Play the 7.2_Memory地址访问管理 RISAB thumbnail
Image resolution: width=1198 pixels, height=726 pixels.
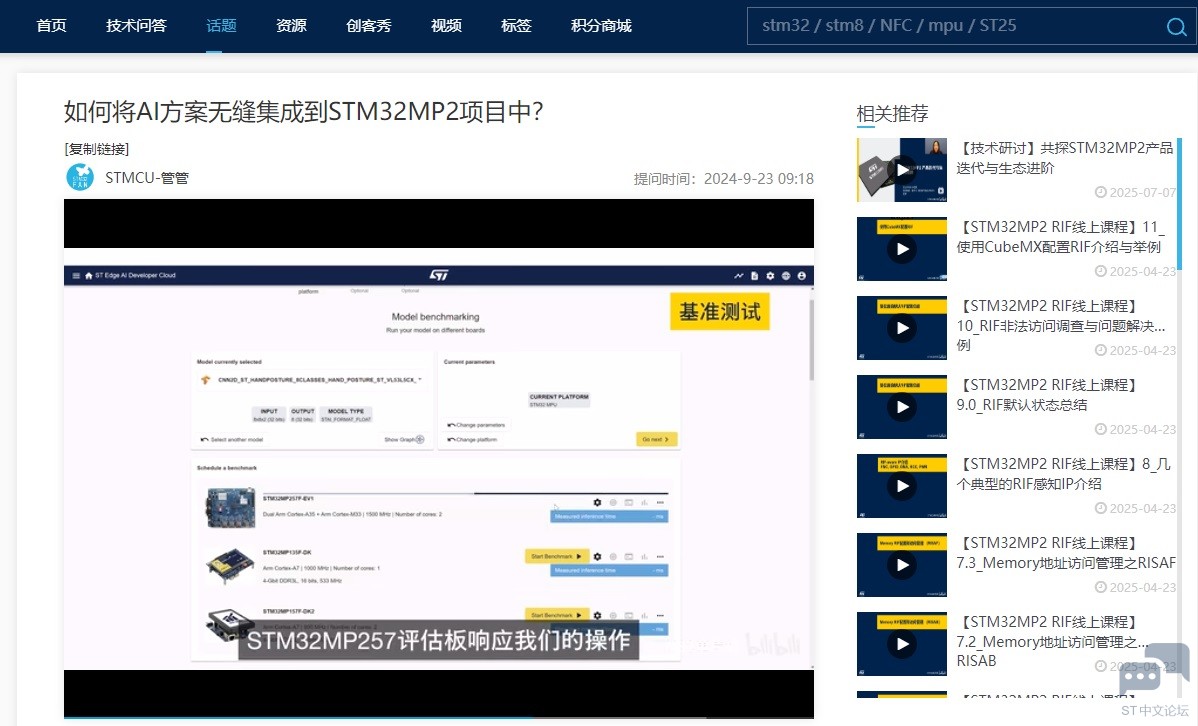coord(902,643)
